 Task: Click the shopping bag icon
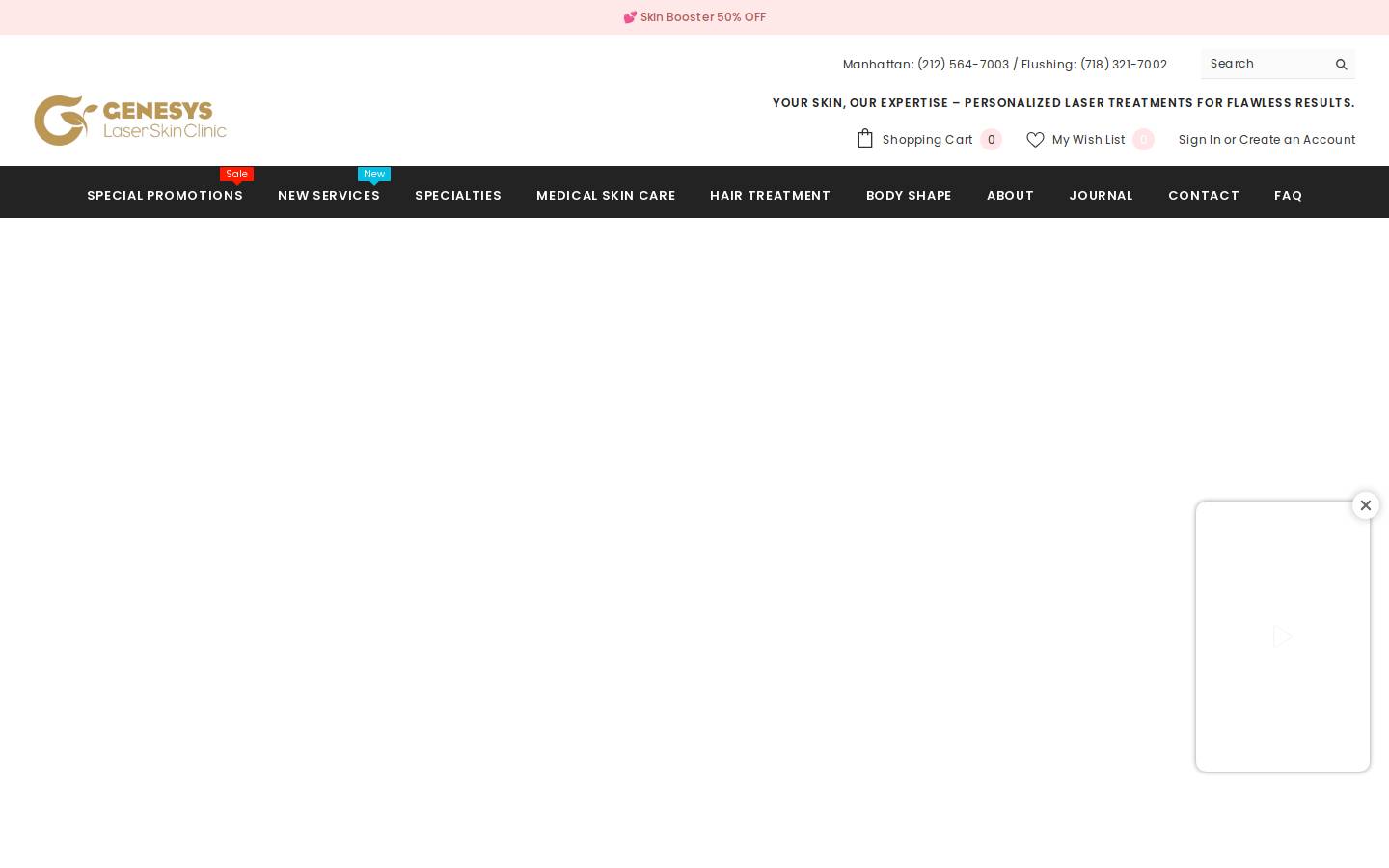point(865,139)
